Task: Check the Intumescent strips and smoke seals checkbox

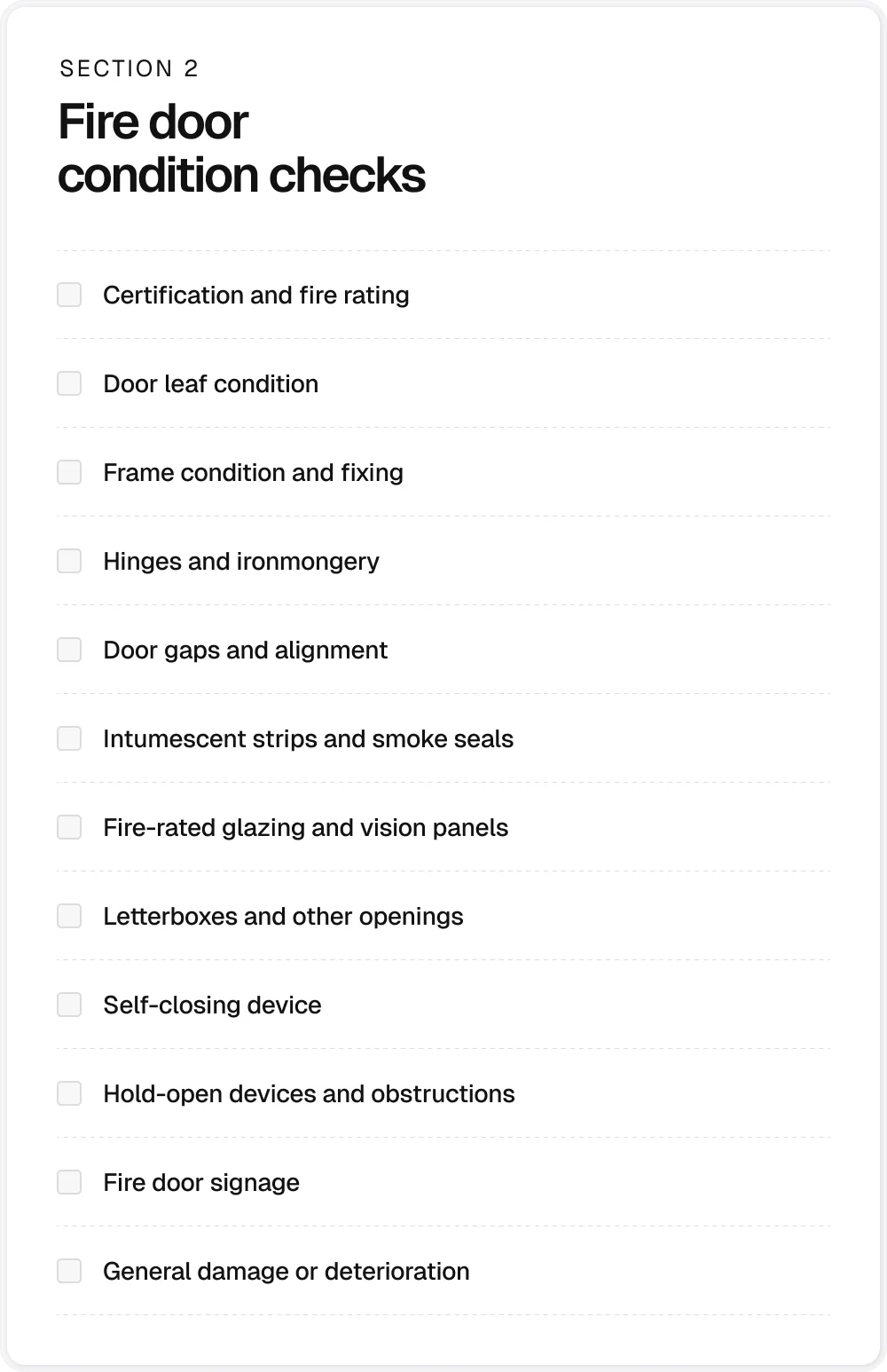Action: pyautogui.click(x=69, y=737)
